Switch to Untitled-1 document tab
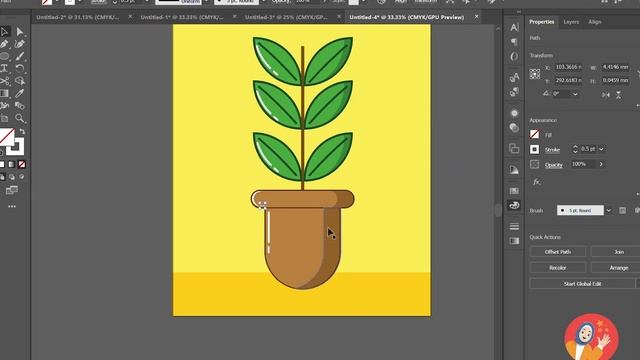 [x=182, y=17]
